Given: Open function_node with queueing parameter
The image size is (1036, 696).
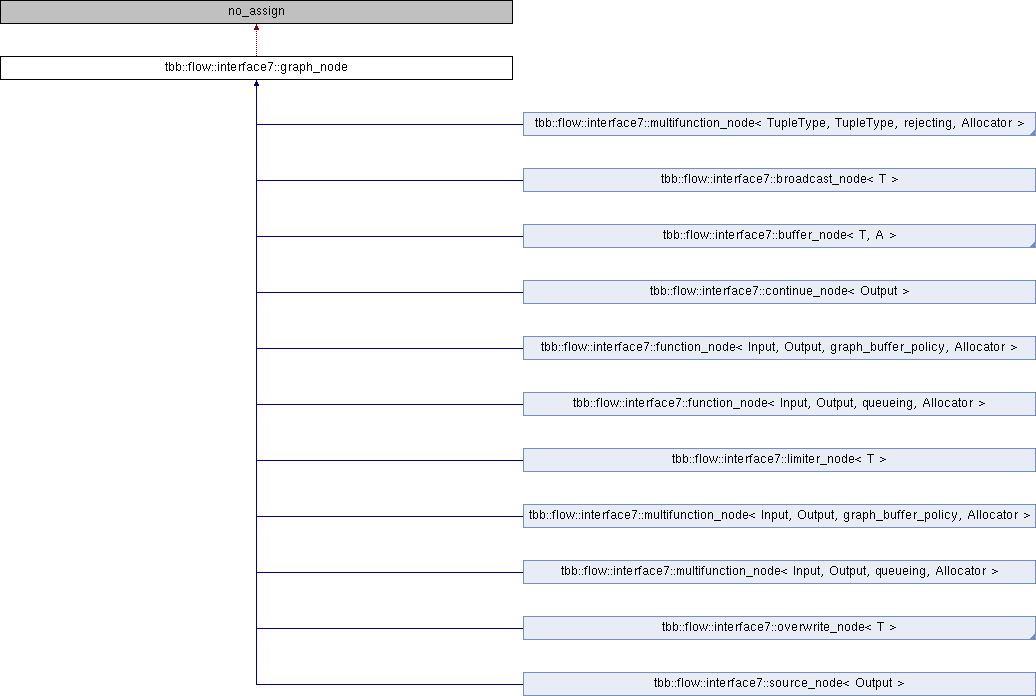Looking at the screenshot, I should (779, 404).
